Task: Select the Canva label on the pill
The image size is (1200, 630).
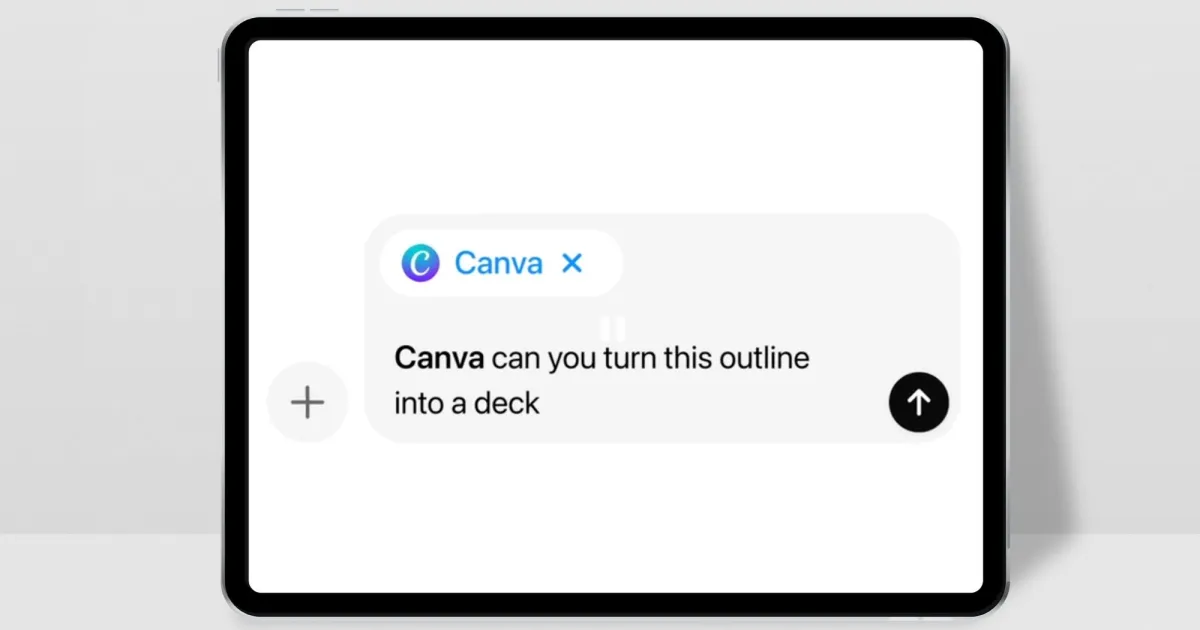Action: (497, 262)
